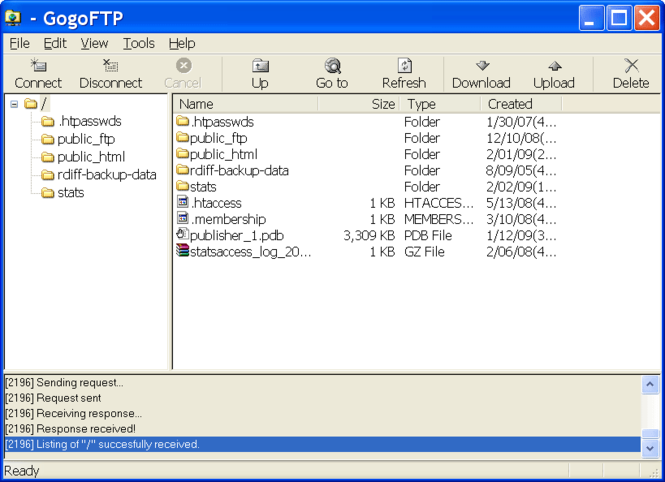Click stats folder icon in file list
The width and height of the screenshot is (665, 482).
click(x=183, y=186)
